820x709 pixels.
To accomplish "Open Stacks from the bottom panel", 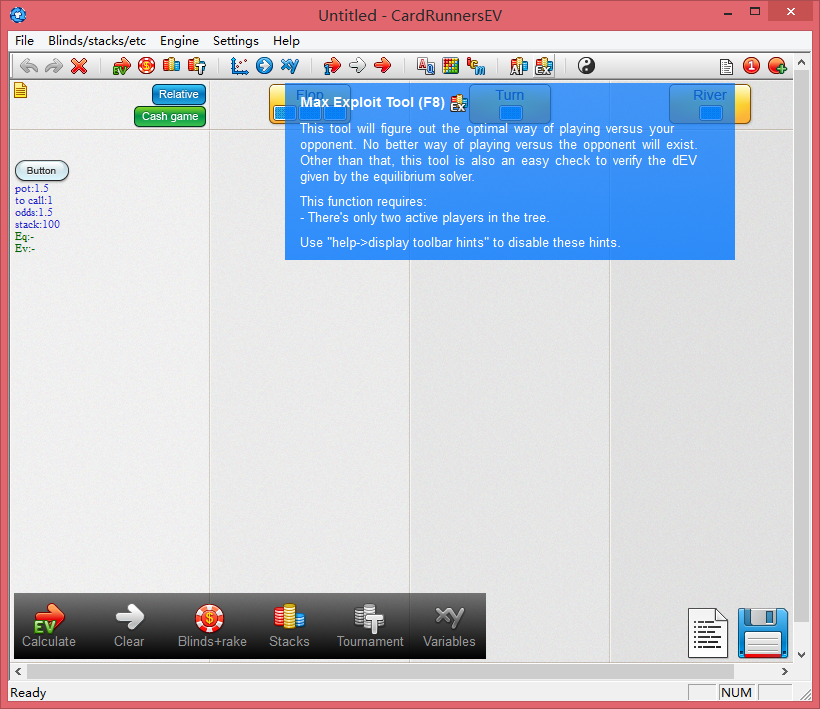I will pyautogui.click(x=289, y=626).
